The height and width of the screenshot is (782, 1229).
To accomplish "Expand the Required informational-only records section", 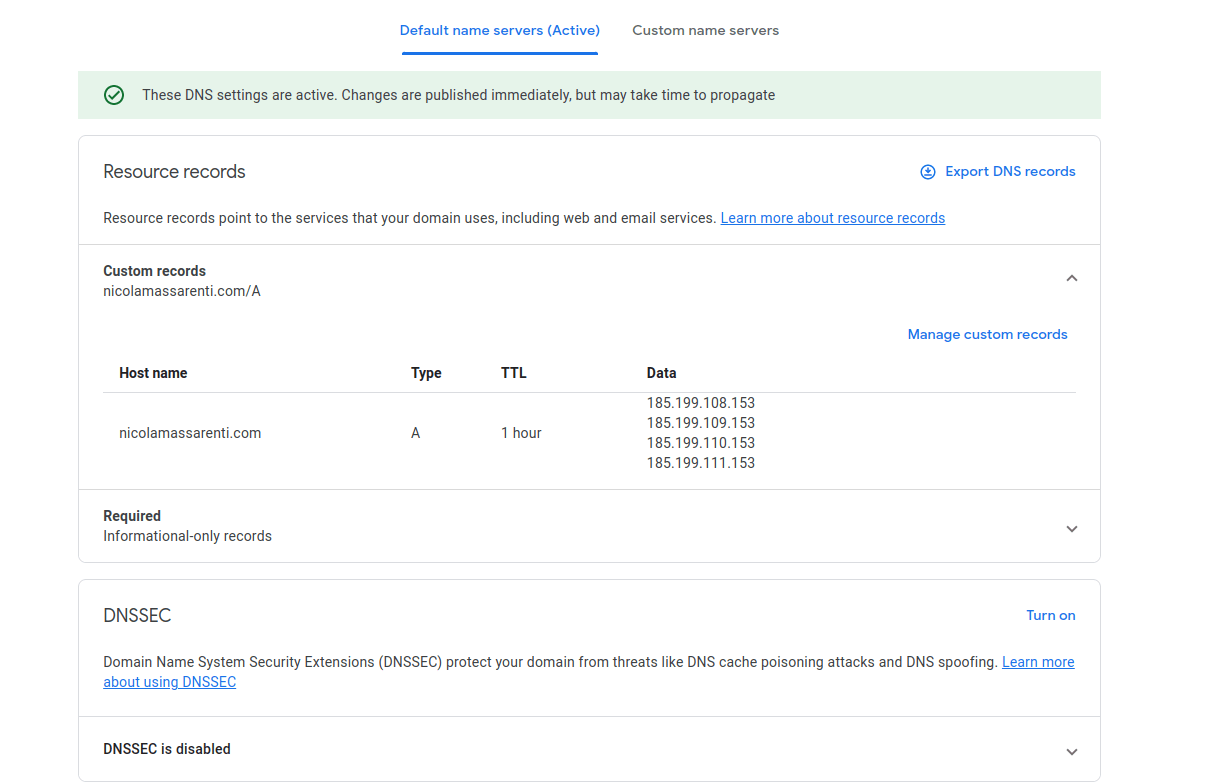I will coord(1071,527).
